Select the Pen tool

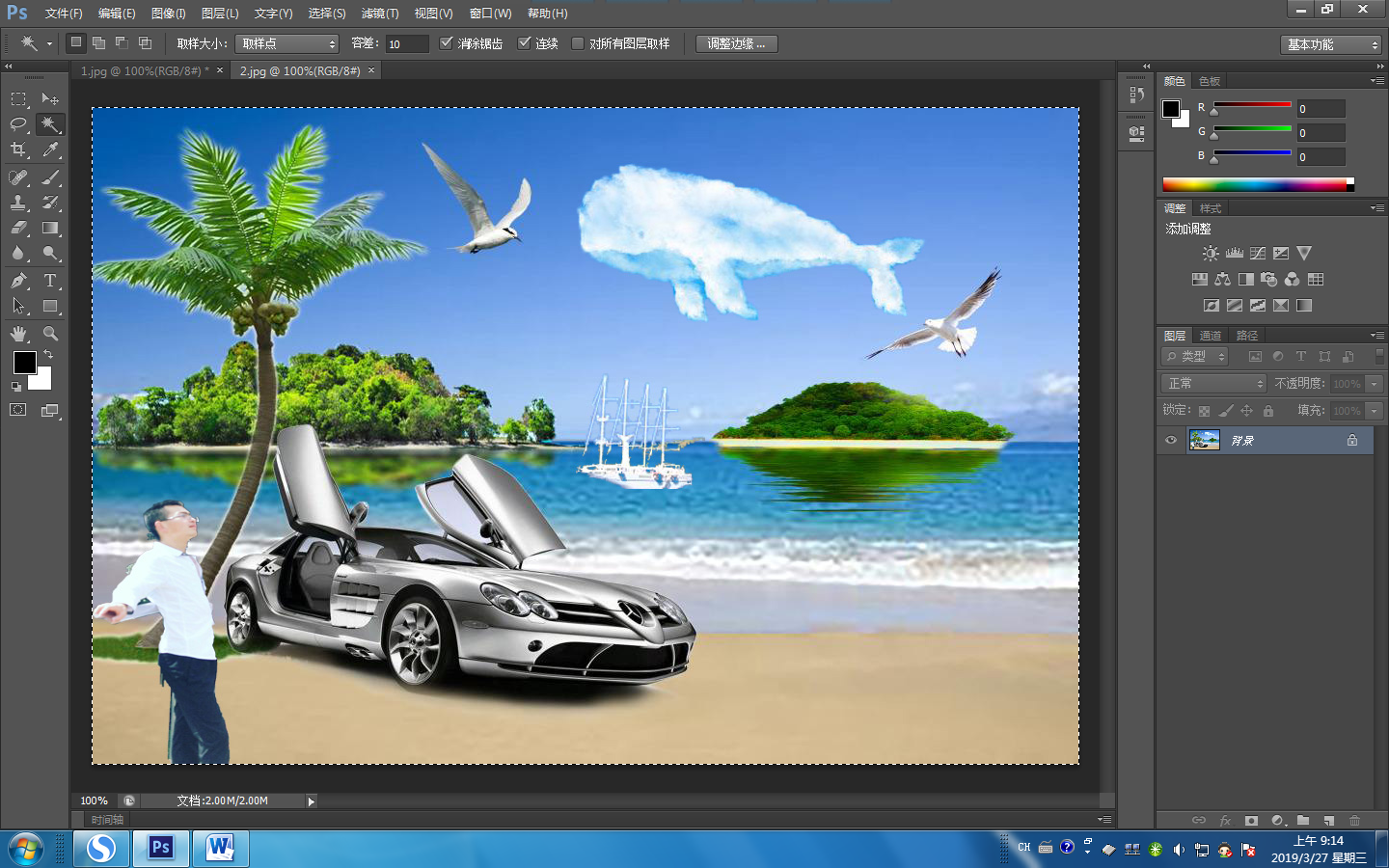click(18, 281)
